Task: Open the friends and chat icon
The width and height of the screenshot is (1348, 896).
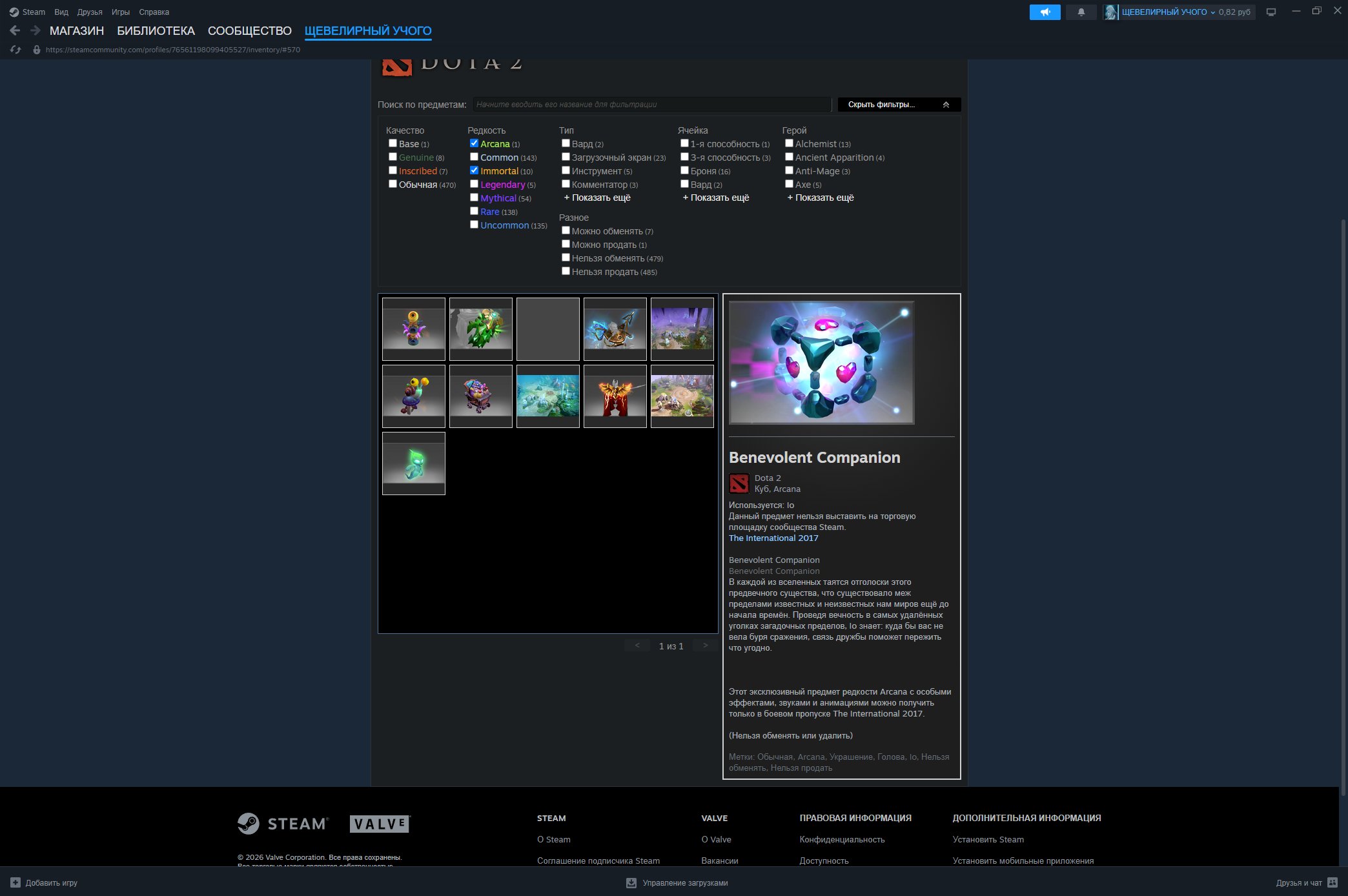Action: tap(1333, 882)
